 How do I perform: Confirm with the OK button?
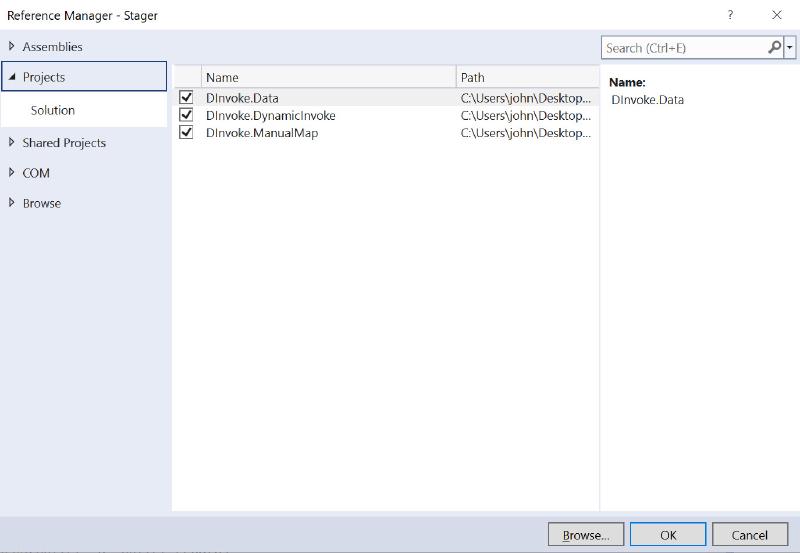click(668, 535)
